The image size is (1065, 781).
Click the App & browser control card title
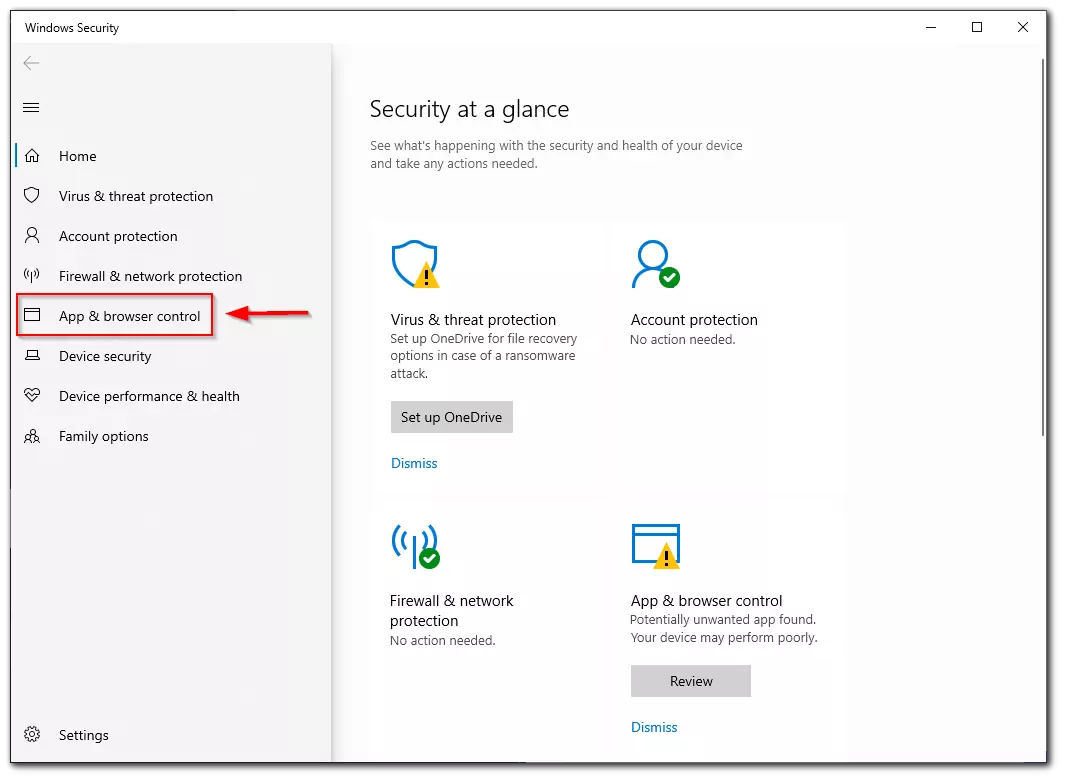click(706, 601)
